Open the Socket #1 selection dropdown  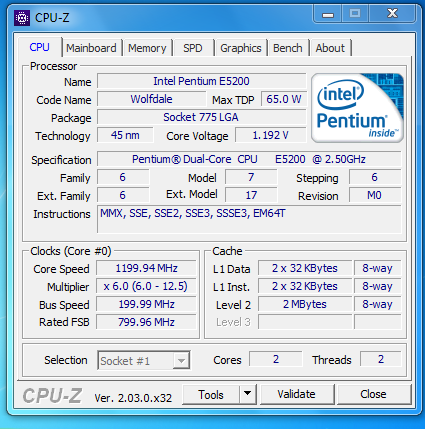(144, 360)
